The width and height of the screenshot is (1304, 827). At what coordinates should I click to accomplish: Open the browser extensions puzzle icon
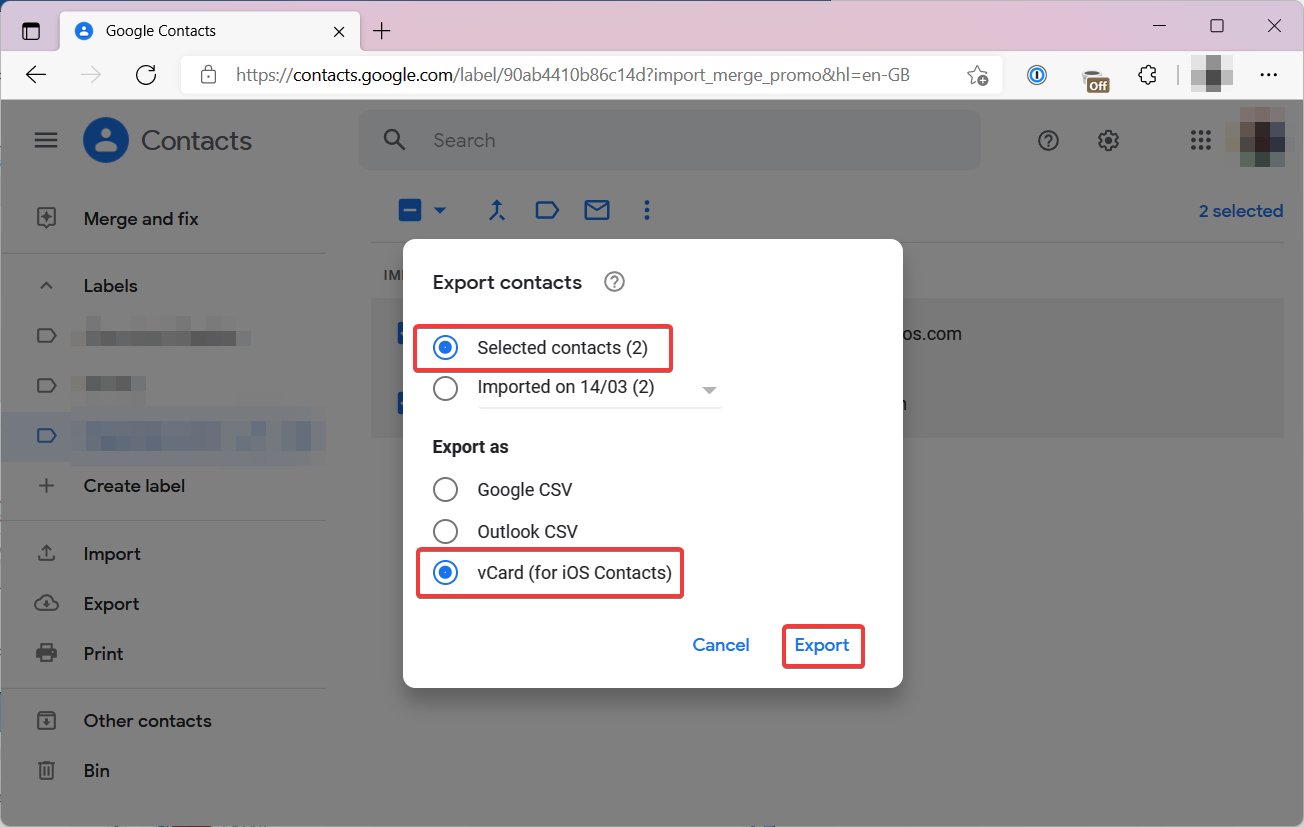[x=1148, y=75]
